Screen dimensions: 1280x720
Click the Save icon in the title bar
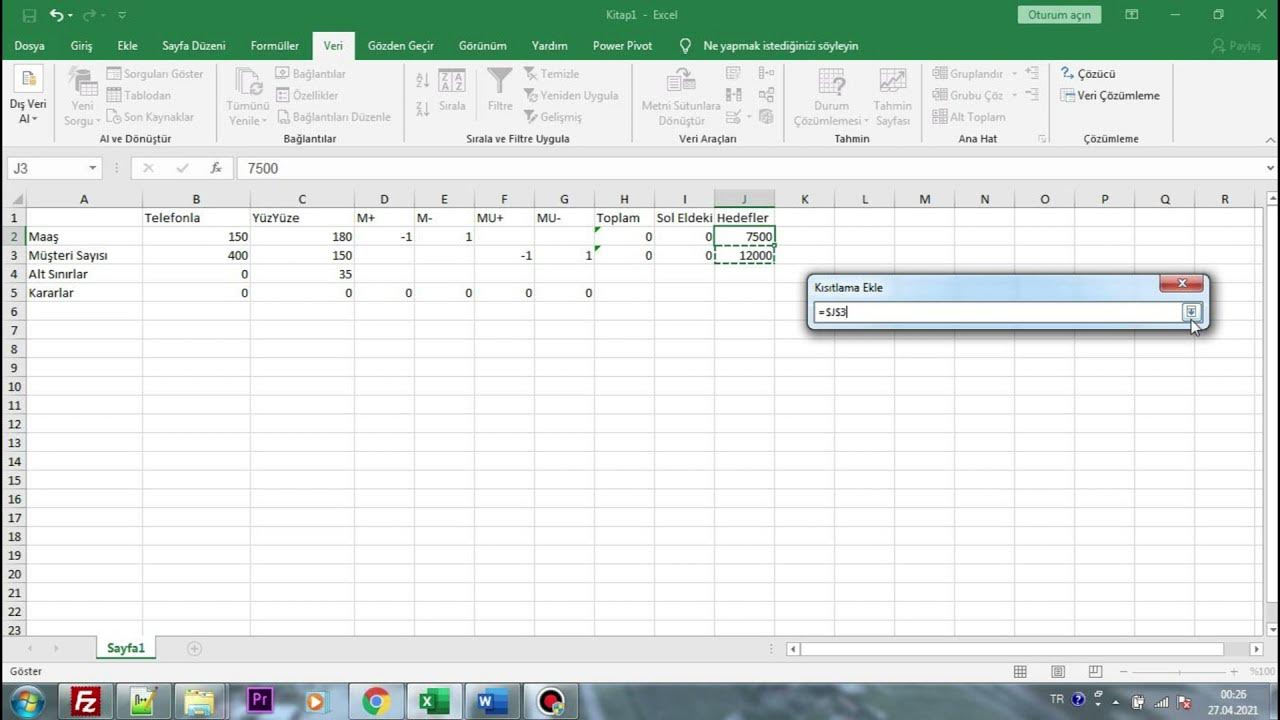point(29,15)
